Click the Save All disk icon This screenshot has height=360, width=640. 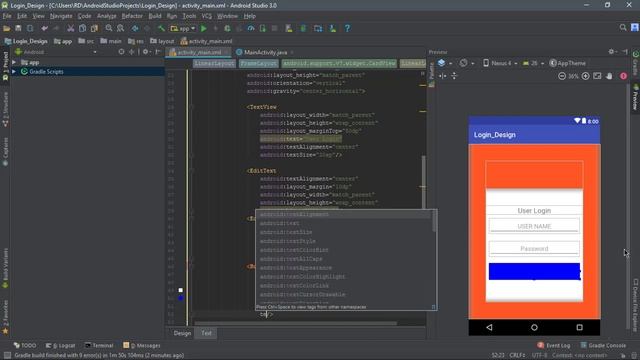tap(18, 28)
